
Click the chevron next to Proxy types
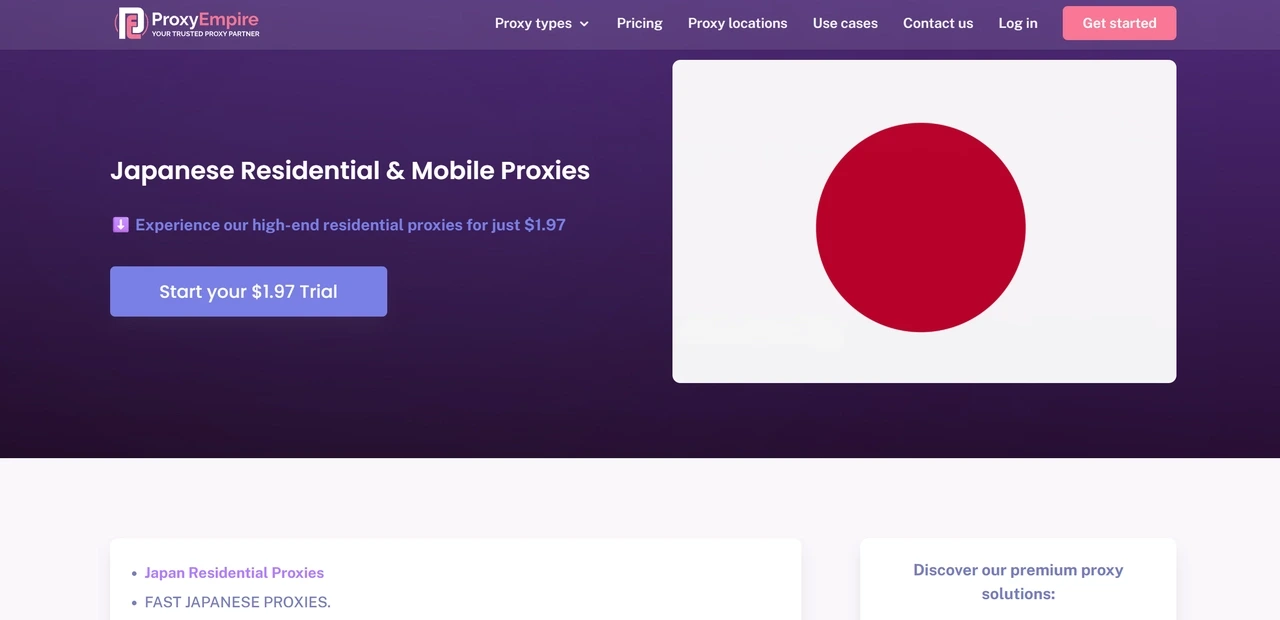pyautogui.click(x=584, y=23)
